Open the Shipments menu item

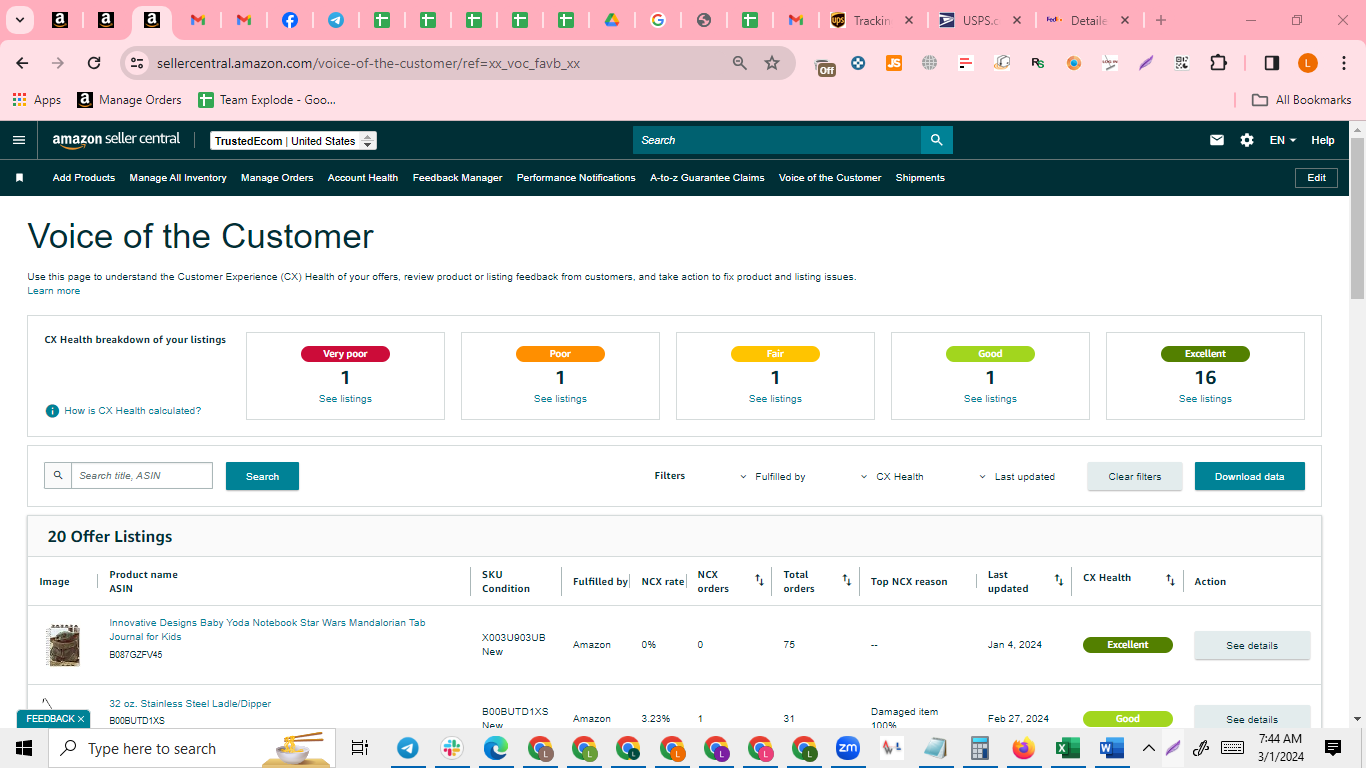pyautogui.click(x=920, y=178)
